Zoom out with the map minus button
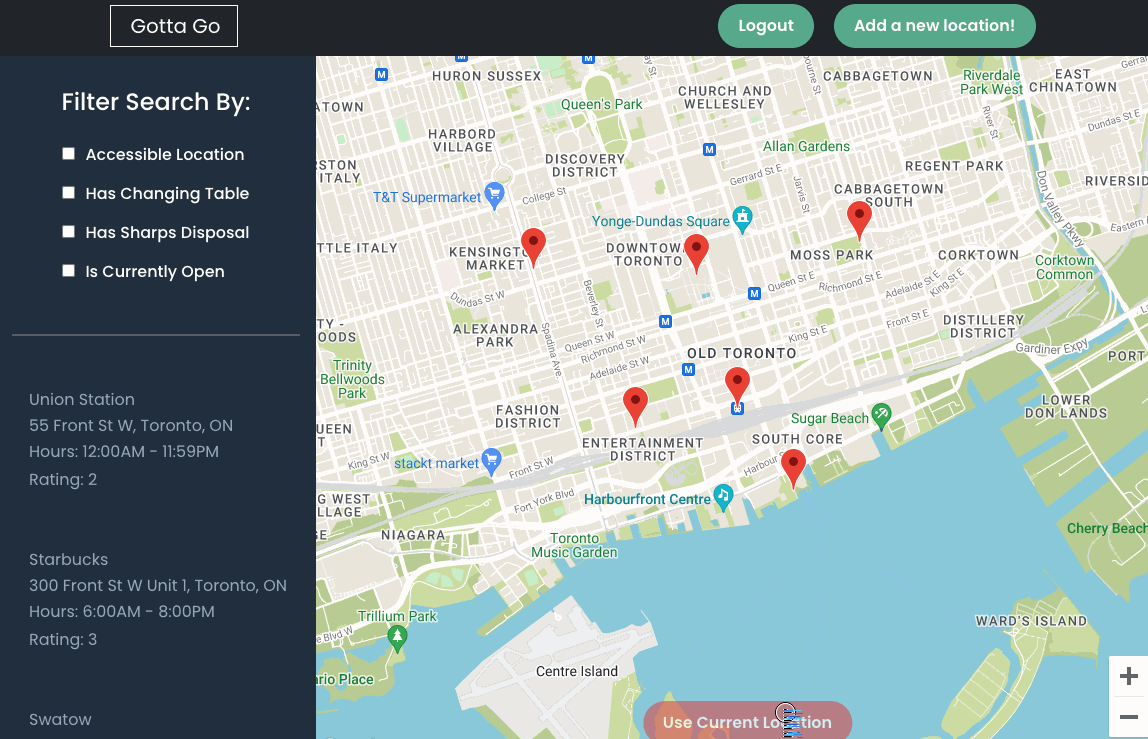 [x=1128, y=717]
